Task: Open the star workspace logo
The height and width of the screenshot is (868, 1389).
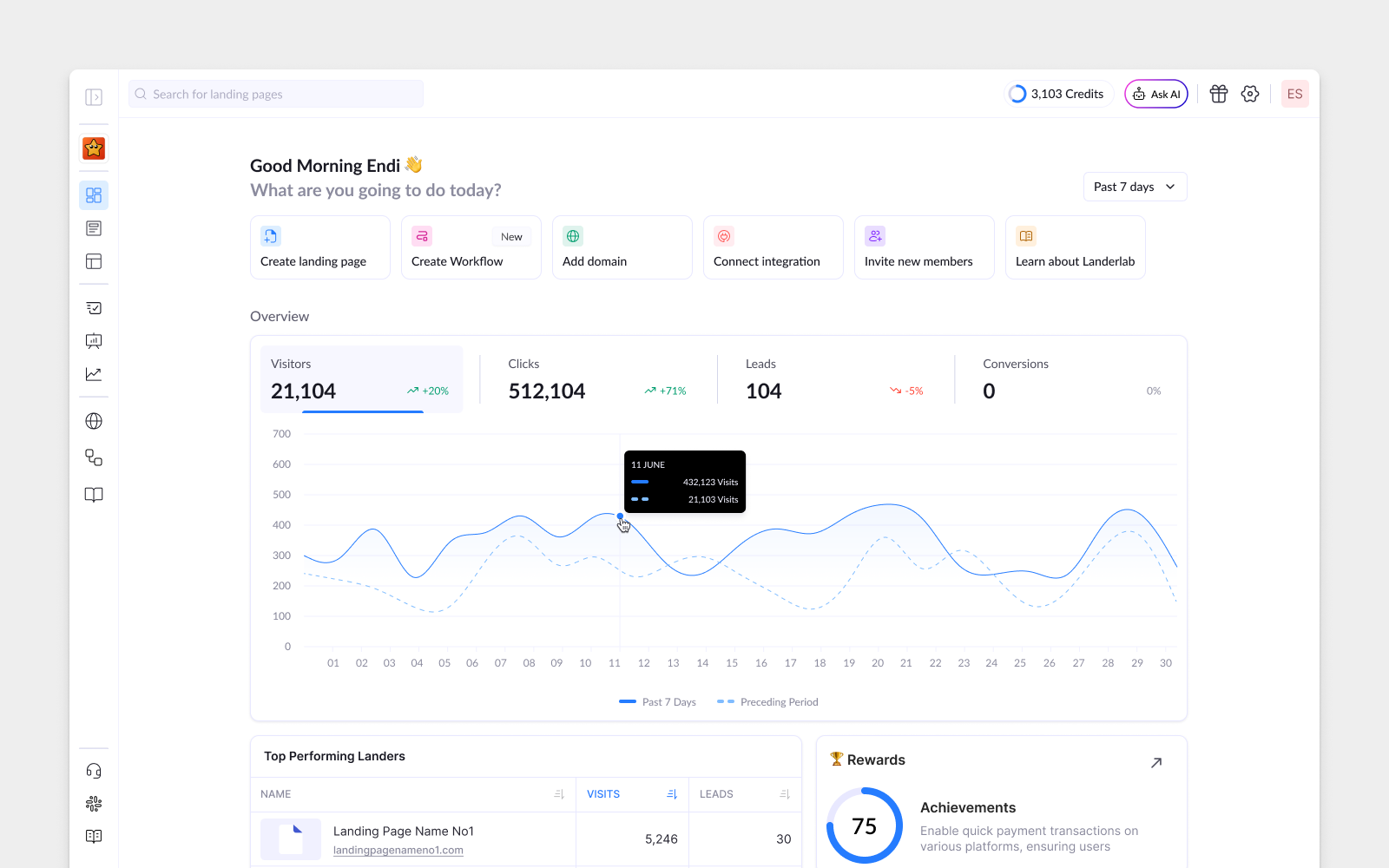Action: click(94, 148)
